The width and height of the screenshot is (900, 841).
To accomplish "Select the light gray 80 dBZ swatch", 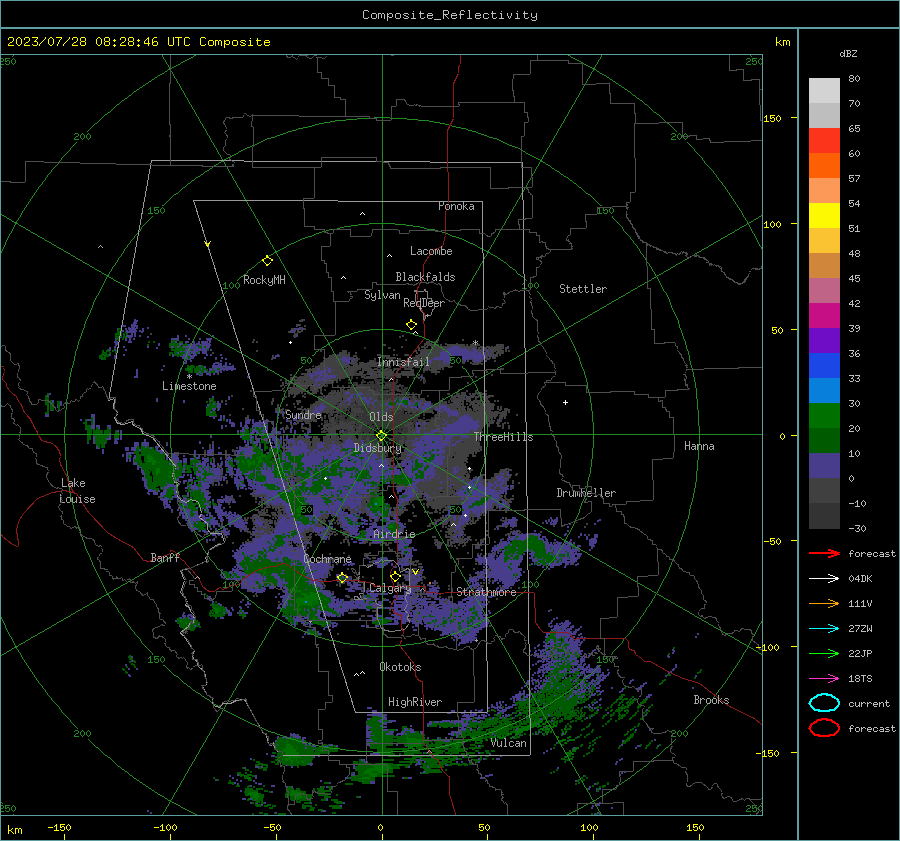I will 824,90.
